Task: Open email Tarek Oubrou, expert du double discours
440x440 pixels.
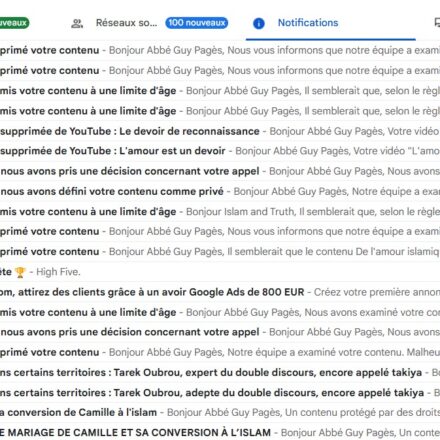Action: tap(220, 372)
